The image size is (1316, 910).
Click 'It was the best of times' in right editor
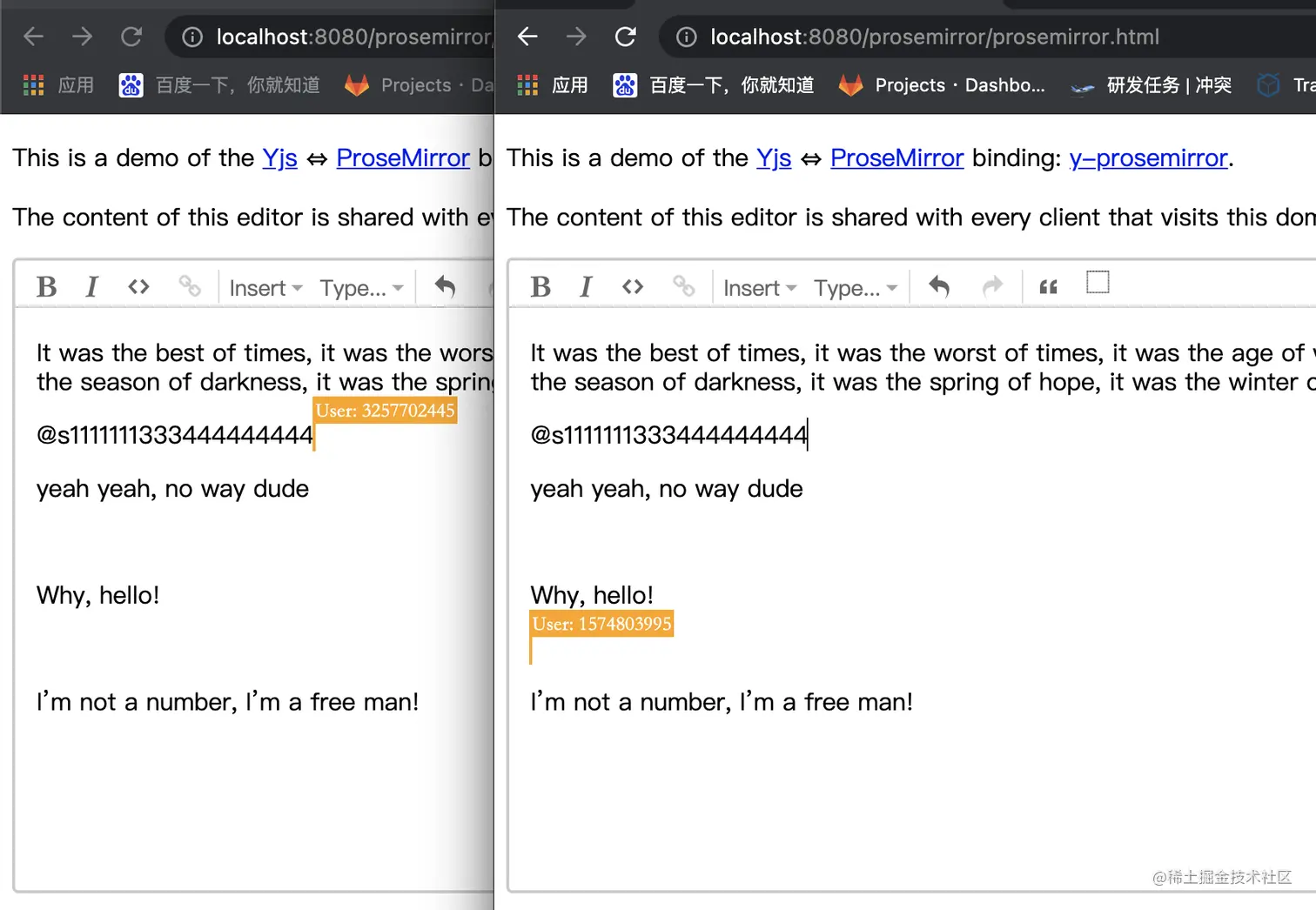point(923,353)
